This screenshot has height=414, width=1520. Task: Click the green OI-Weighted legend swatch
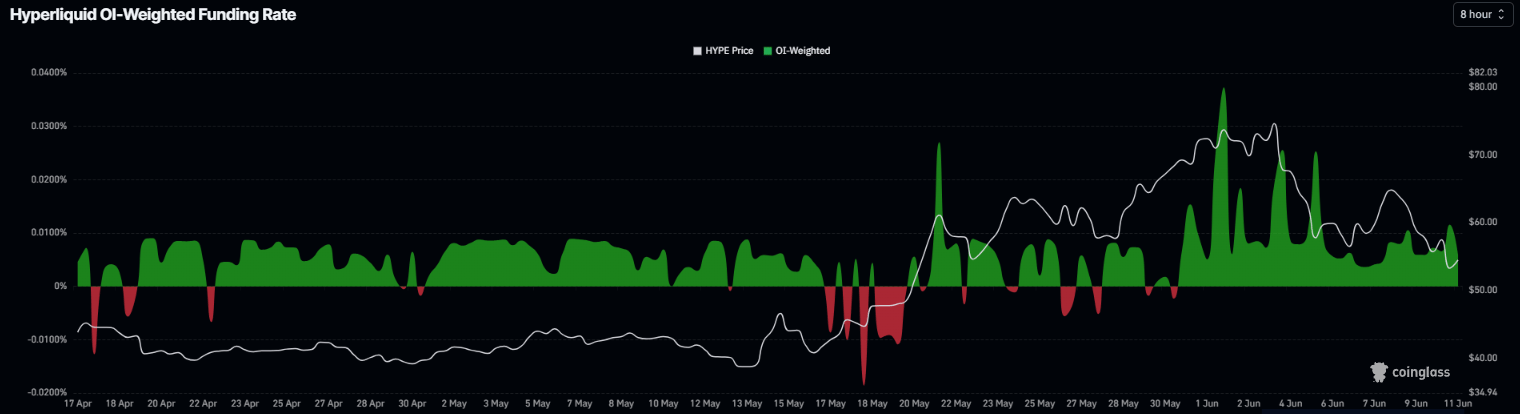pos(768,50)
